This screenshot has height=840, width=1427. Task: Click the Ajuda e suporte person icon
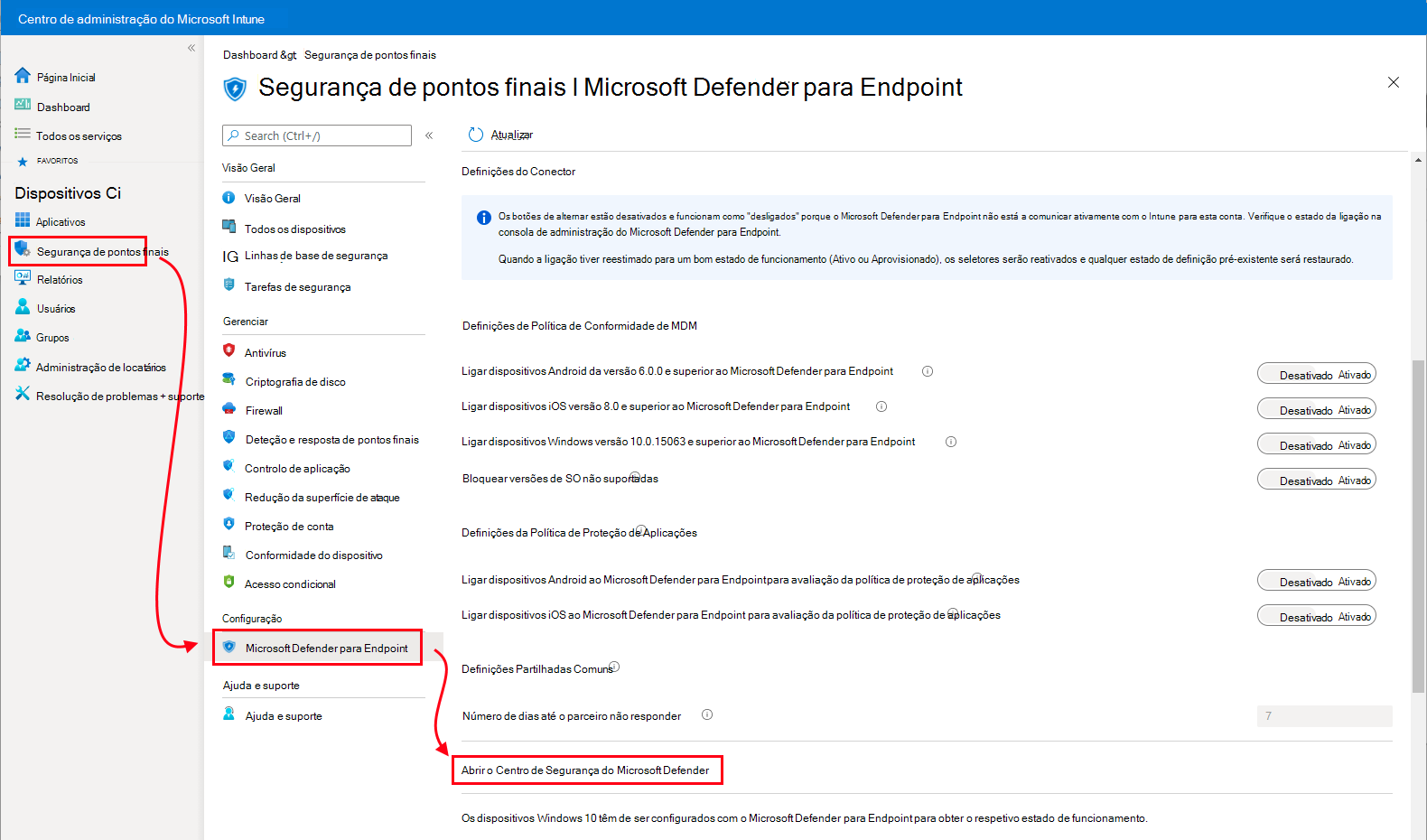(229, 714)
